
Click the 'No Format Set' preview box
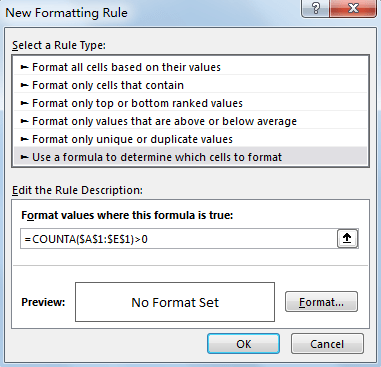(175, 302)
